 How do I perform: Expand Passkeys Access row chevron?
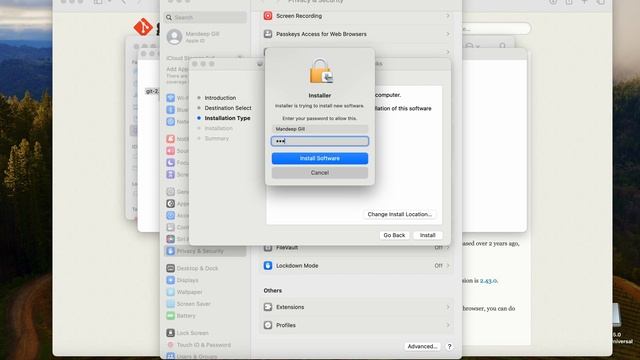[448, 34]
